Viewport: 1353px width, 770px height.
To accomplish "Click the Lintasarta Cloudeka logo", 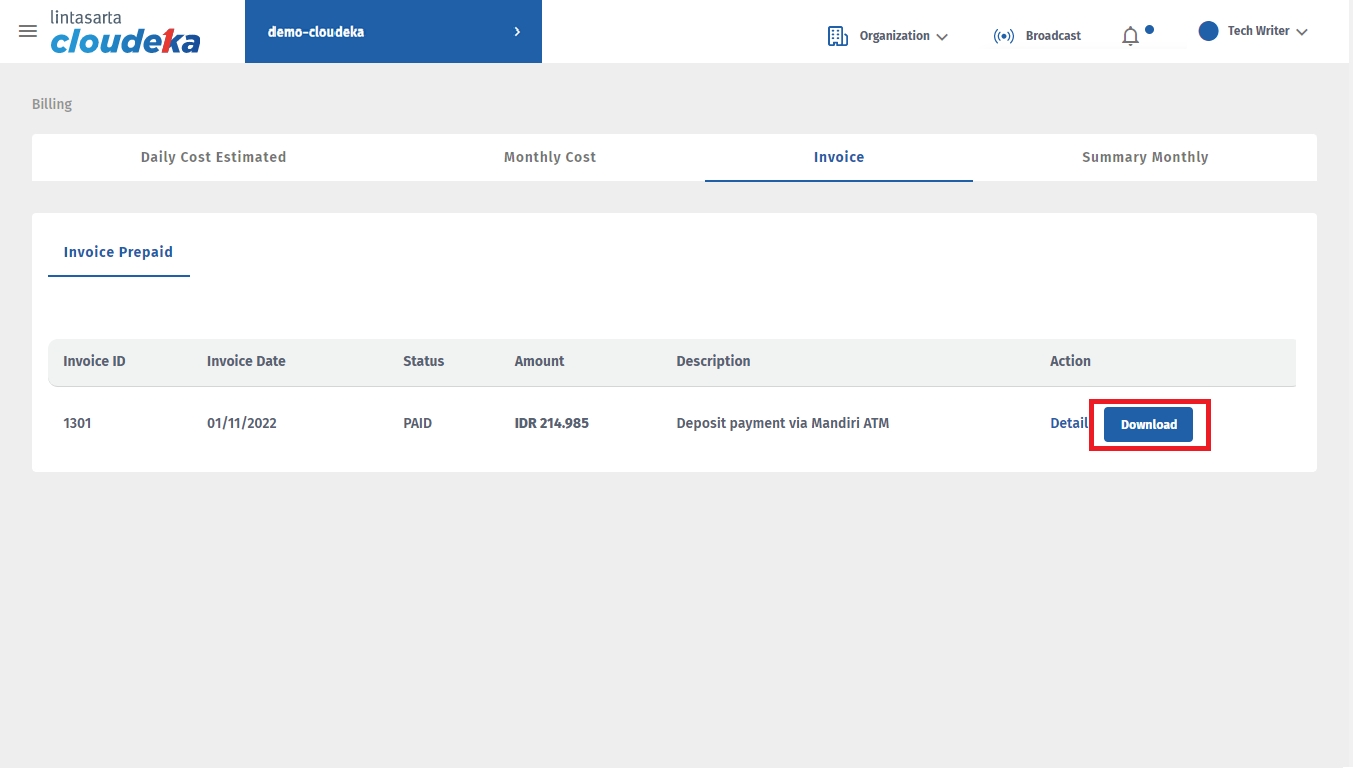I will tap(125, 32).
